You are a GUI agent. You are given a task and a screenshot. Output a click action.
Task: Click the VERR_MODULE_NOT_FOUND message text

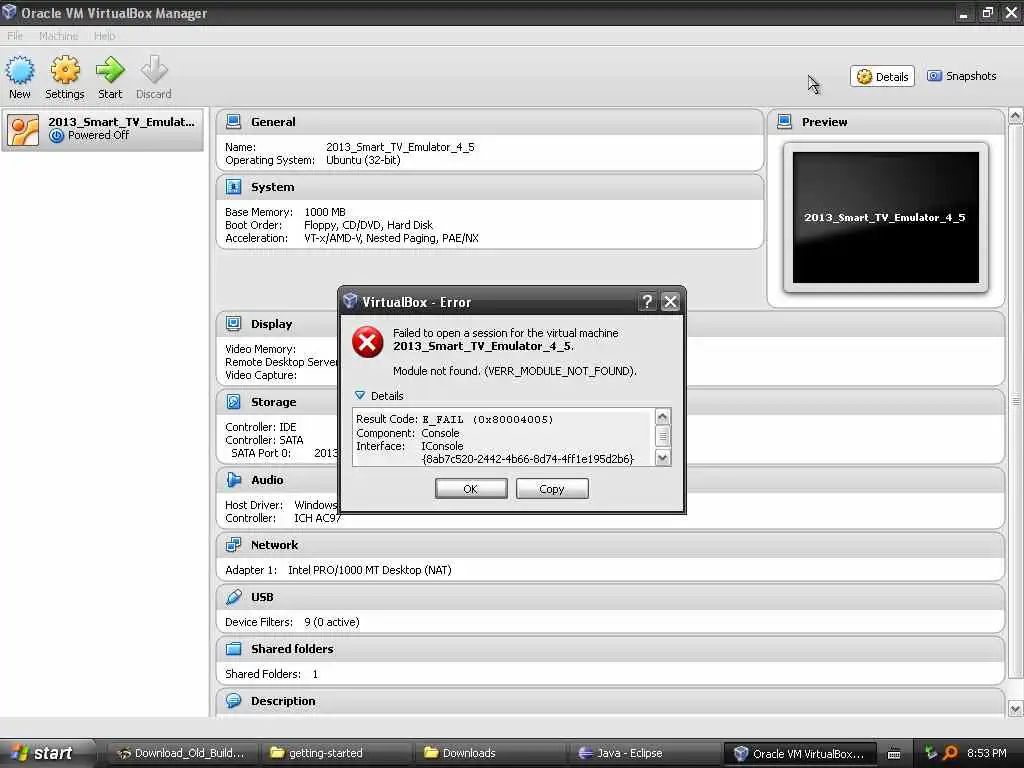point(515,371)
